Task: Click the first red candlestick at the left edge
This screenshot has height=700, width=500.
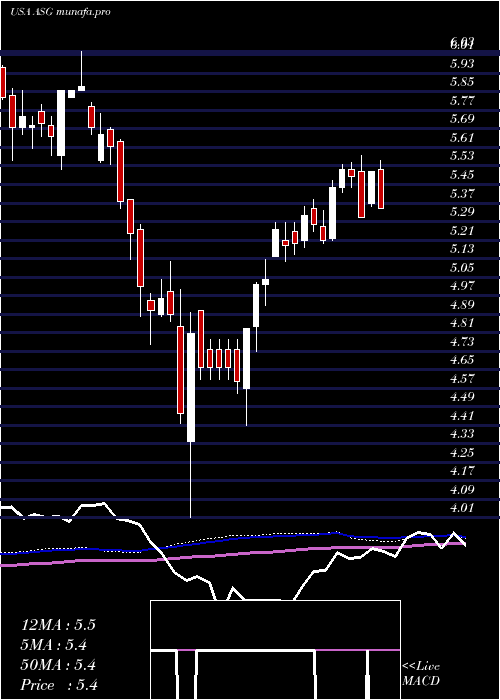Action: click(3, 82)
